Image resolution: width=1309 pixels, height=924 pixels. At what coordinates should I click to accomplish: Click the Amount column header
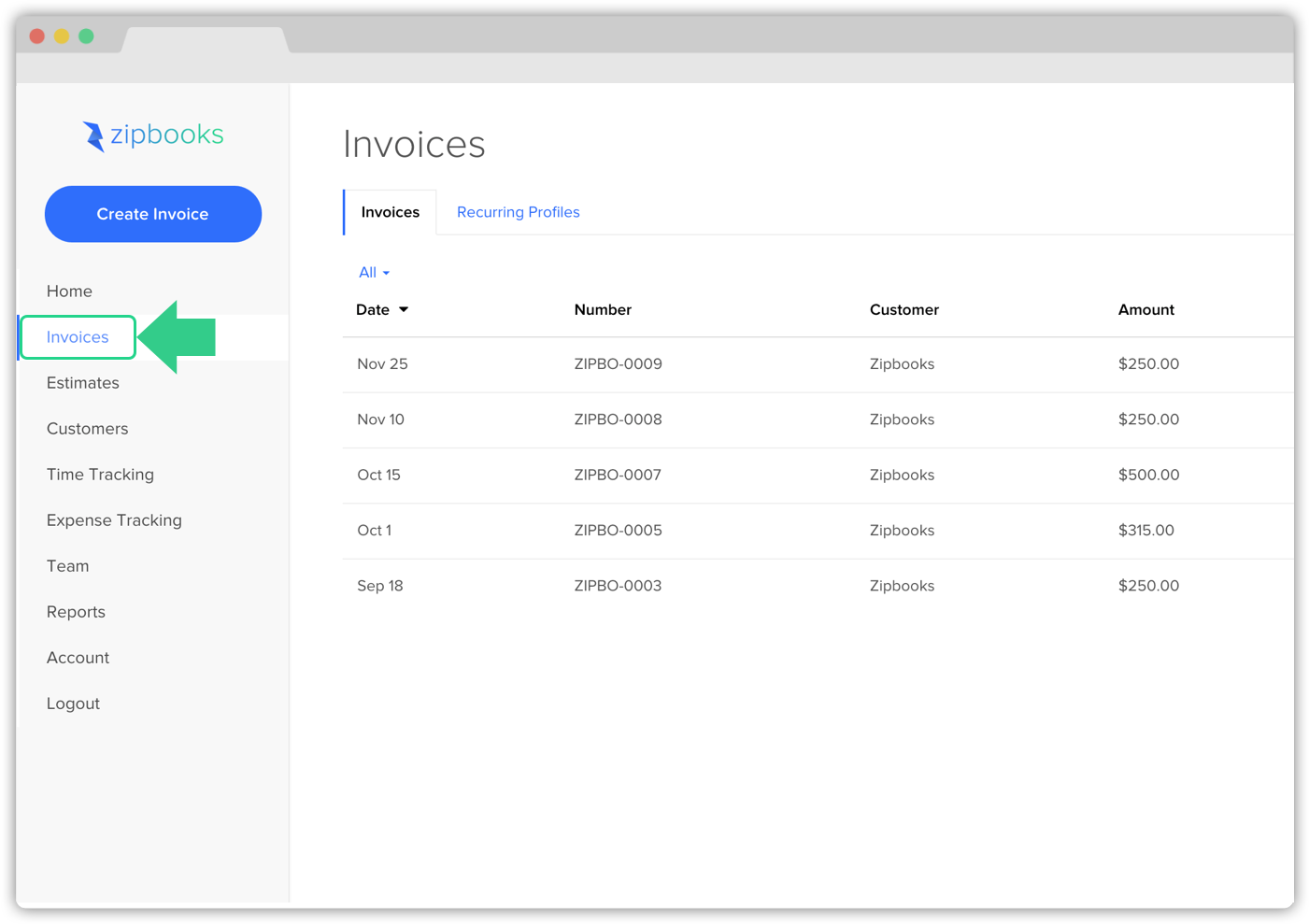pyautogui.click(x=1146, y=309)
